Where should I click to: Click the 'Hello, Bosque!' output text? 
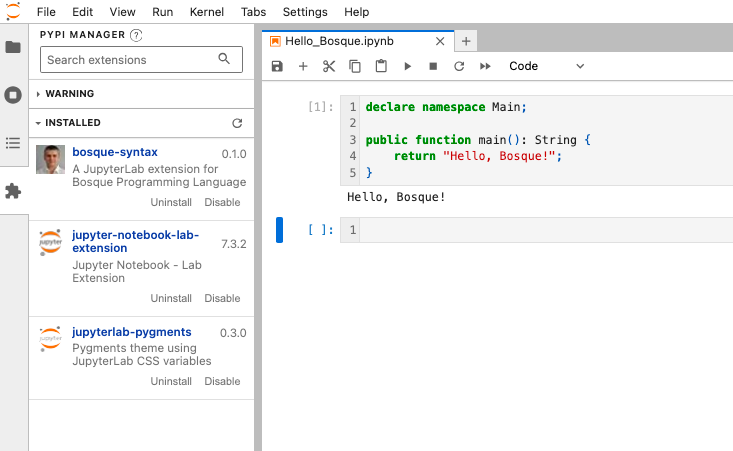pos(396,197)
